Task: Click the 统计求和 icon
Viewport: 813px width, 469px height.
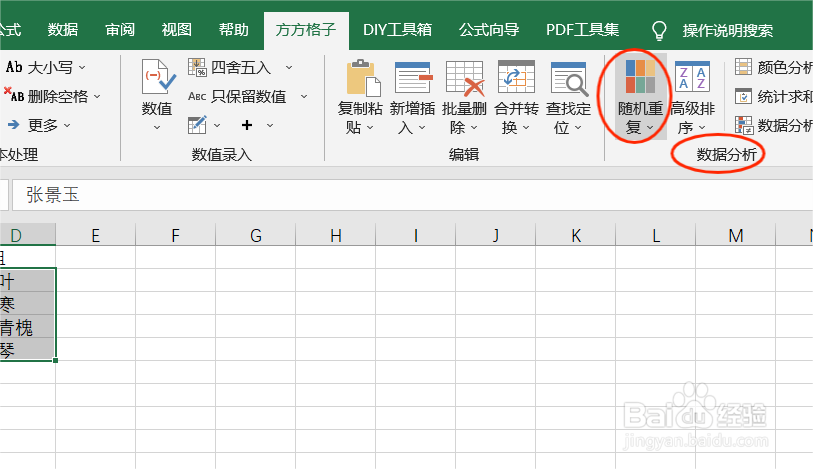Action: tap(744, 96)
